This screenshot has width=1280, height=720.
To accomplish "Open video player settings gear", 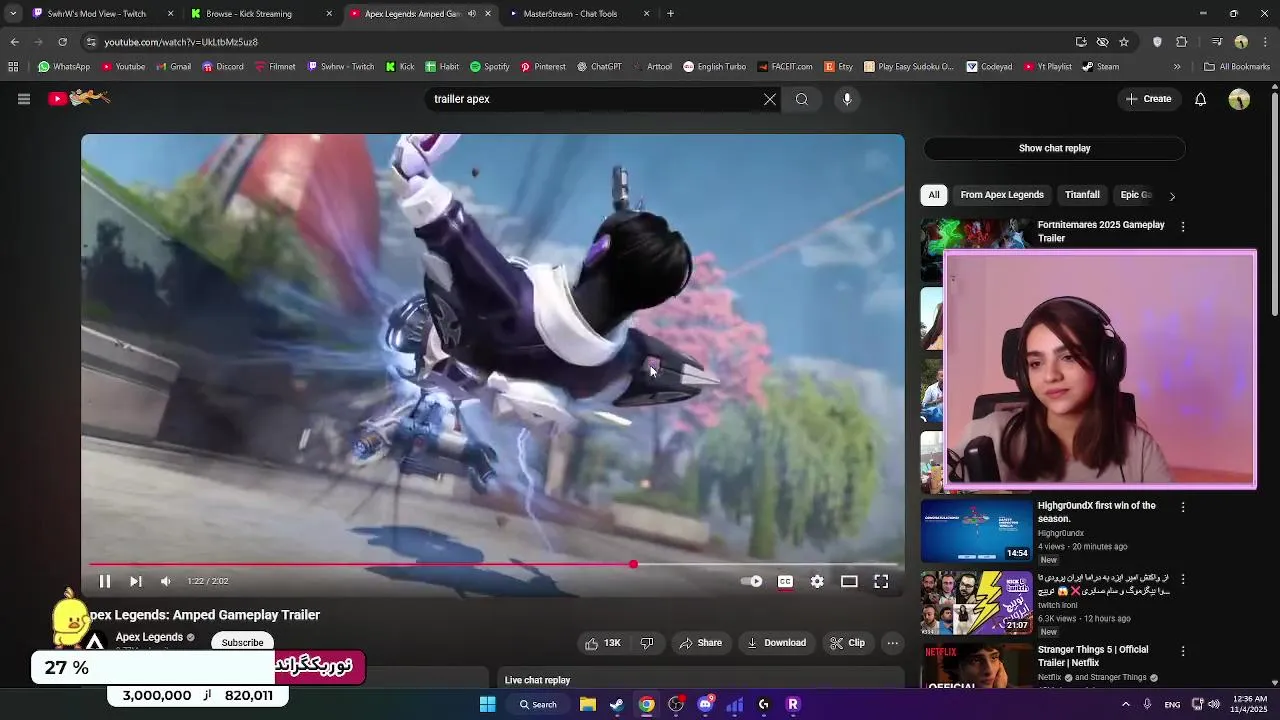I will (x=817, y=581).
